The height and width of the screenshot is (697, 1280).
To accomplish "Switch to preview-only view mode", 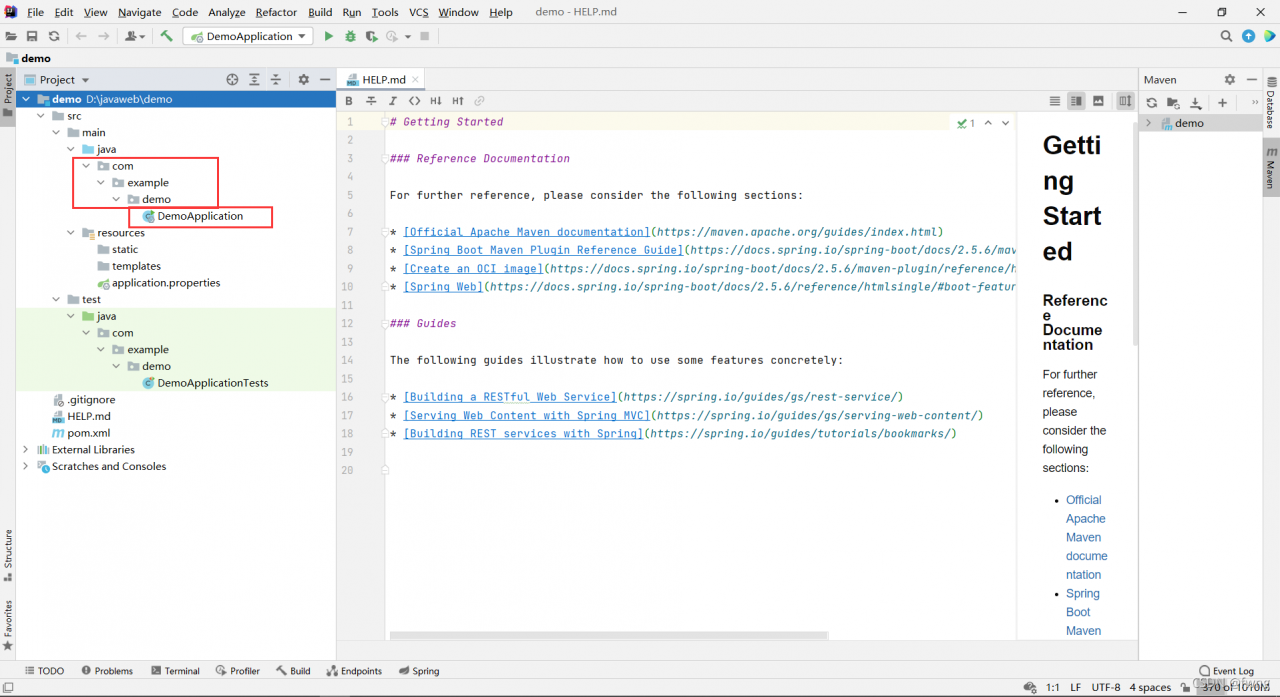I will coord(1098,101).
